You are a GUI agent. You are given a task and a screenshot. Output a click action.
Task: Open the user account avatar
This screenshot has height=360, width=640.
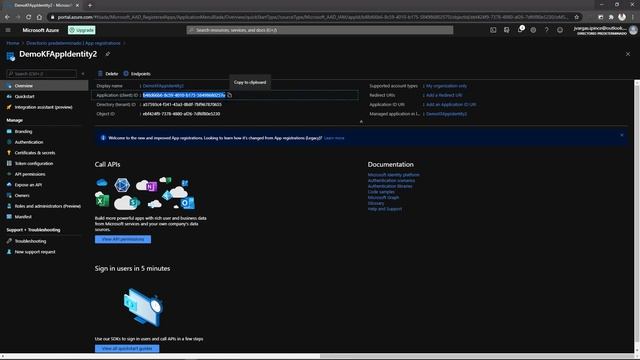pyautogui.click(x=633, y=30)
